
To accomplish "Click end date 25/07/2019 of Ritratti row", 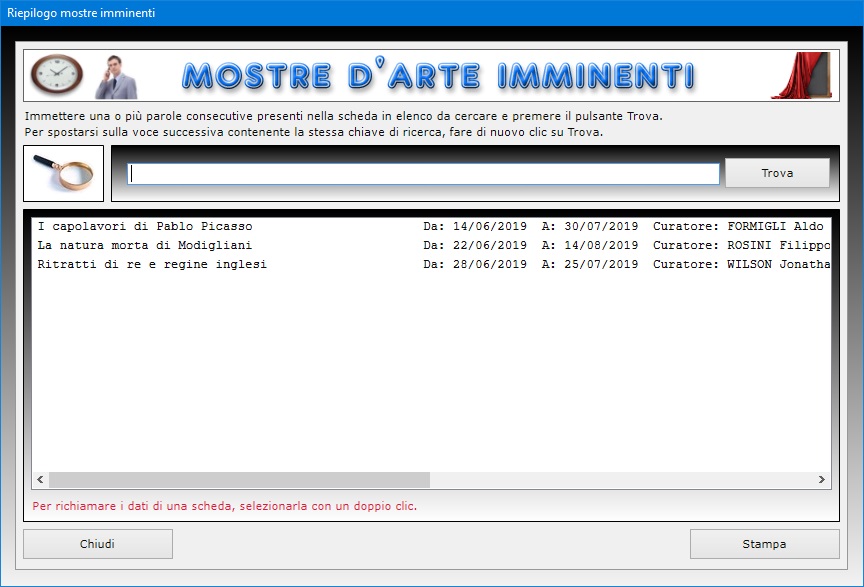I will (601, 265).
